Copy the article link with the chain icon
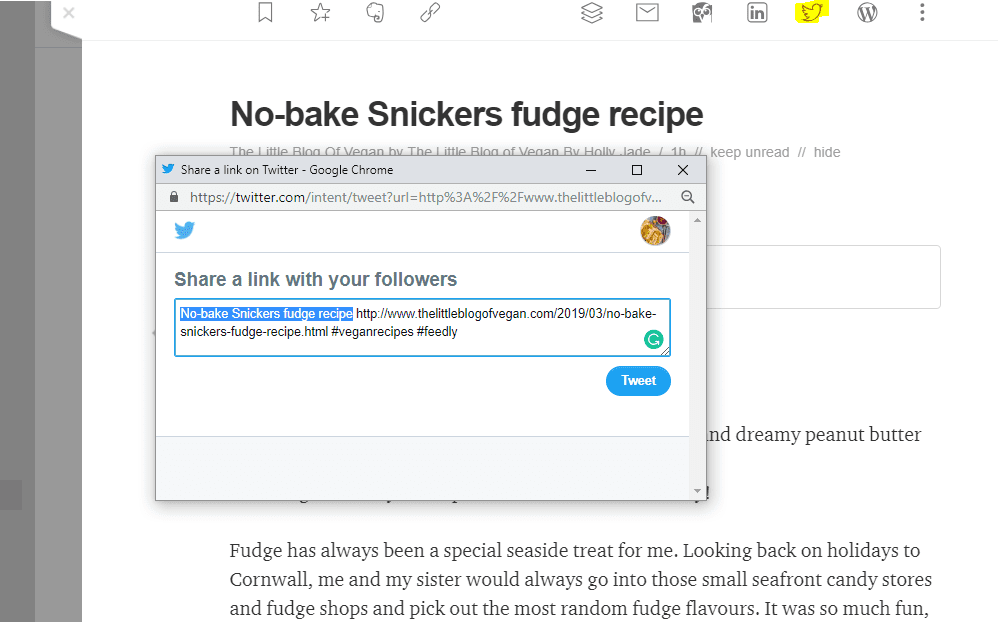The image size is (998, 622). 430,12
